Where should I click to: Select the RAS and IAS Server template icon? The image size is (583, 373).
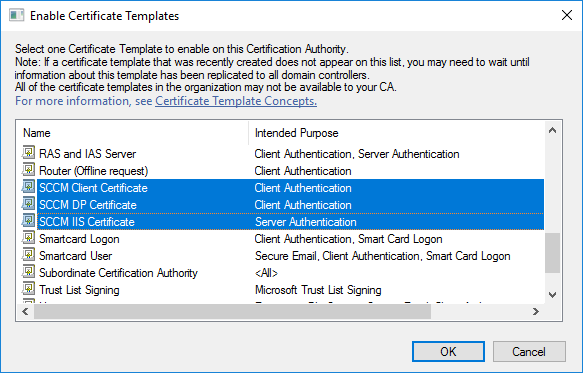[28, 153]
